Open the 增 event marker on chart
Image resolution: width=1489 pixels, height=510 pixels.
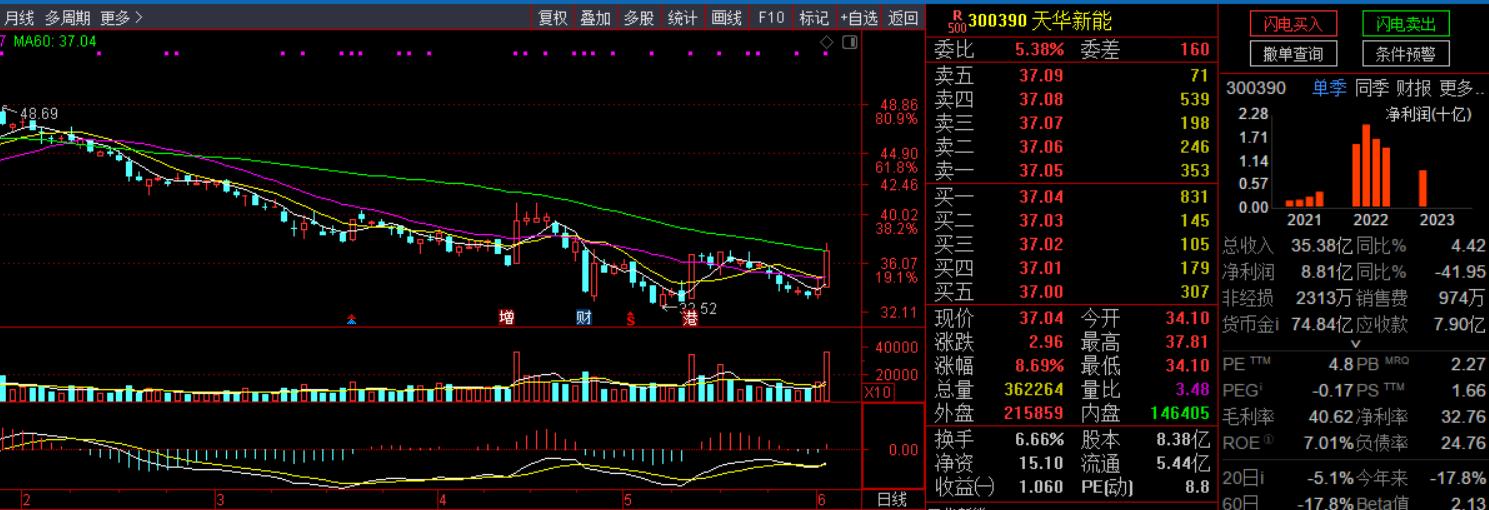(507, 318)
